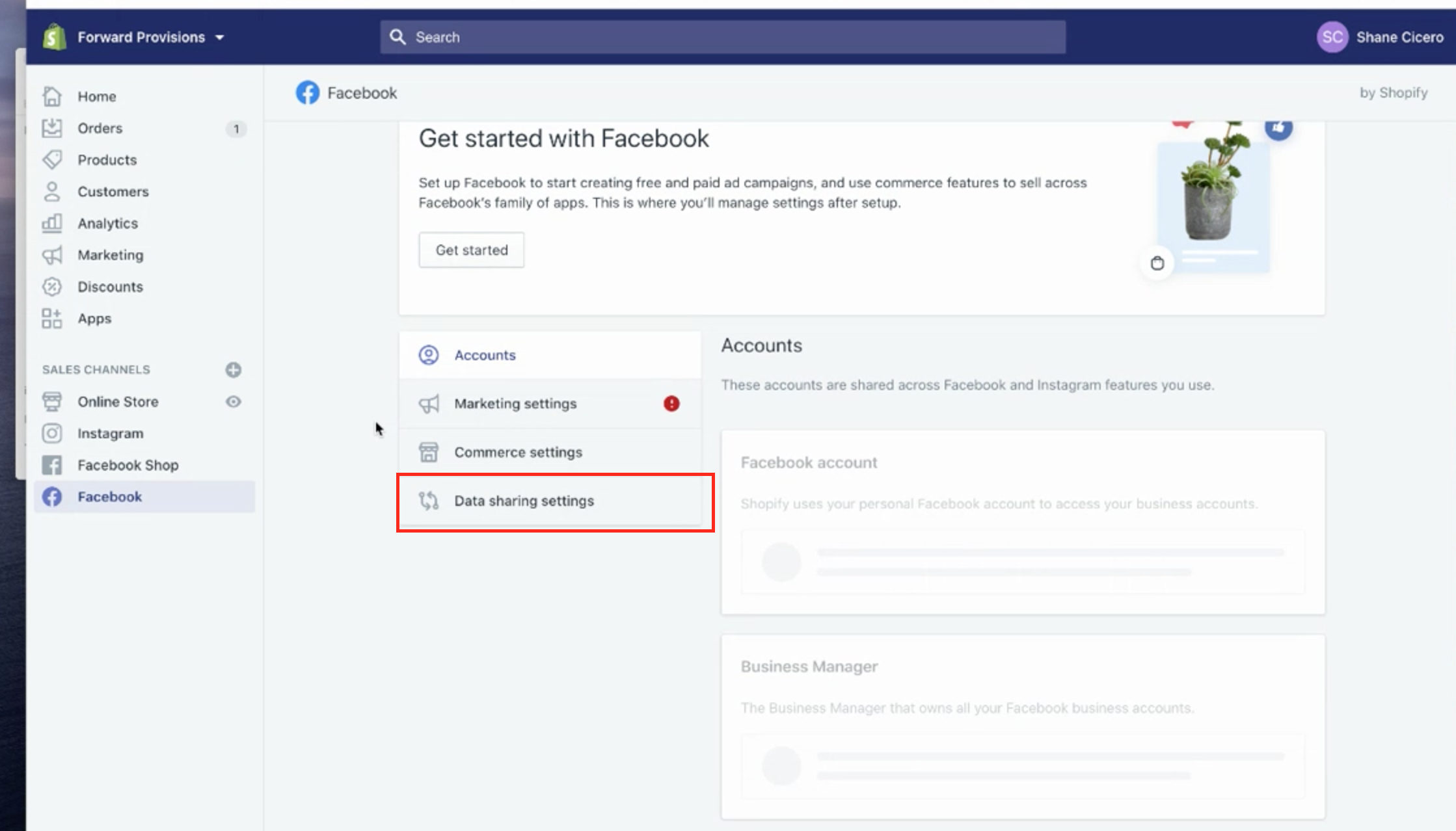Toggle Online Store visibility eye icon
1456x831 pixels.
click(x=234, y=401)
